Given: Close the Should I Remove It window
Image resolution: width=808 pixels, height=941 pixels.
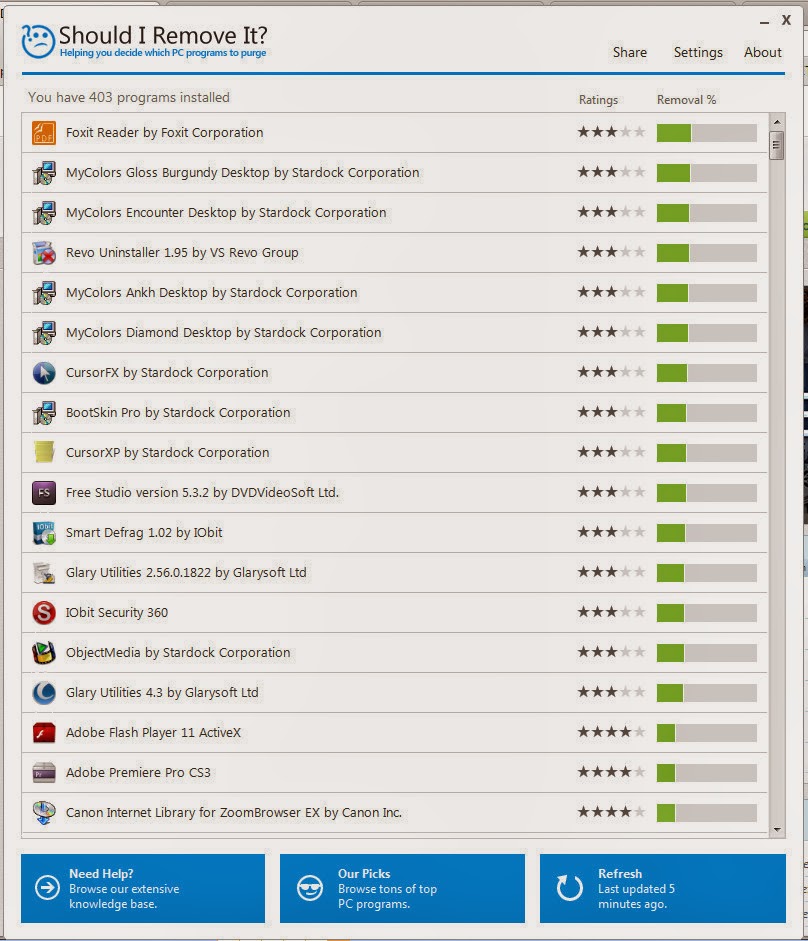Looking at the screenshot, I should pyautogui.click(x=786, y=20).
